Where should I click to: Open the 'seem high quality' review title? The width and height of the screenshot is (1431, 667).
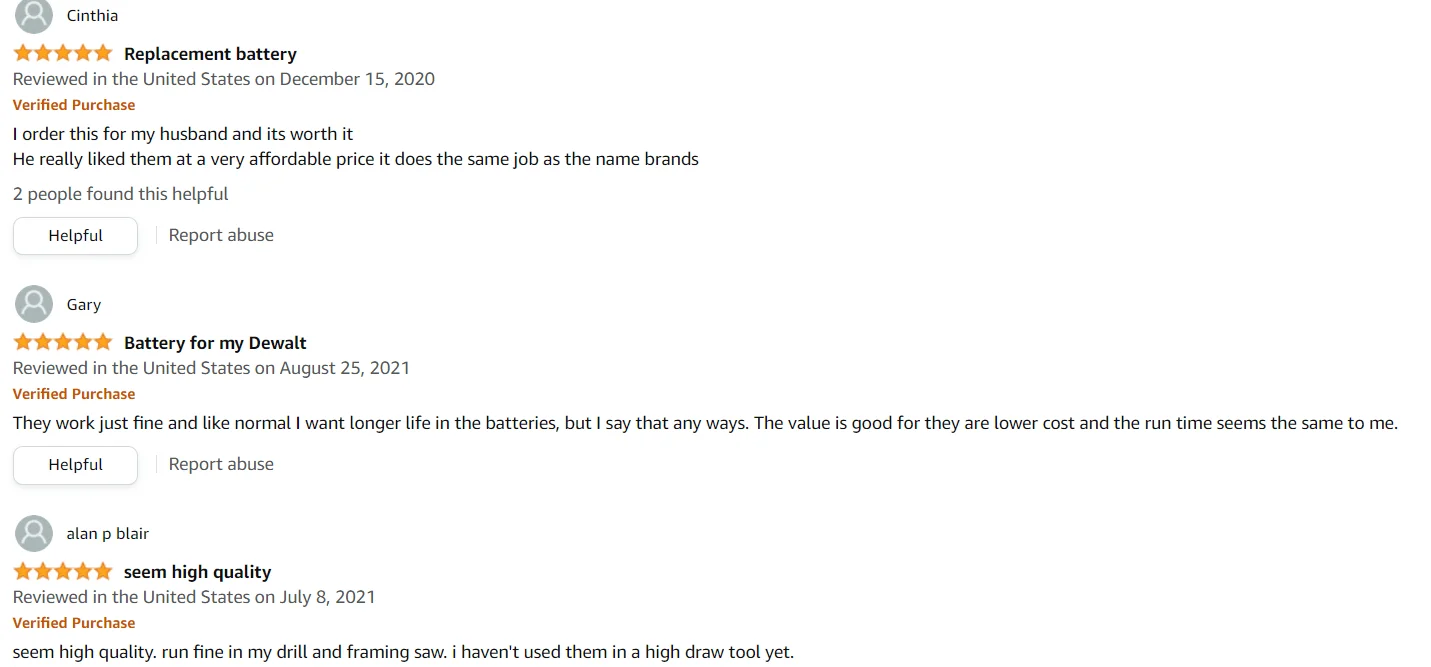(x=197, y=572)
